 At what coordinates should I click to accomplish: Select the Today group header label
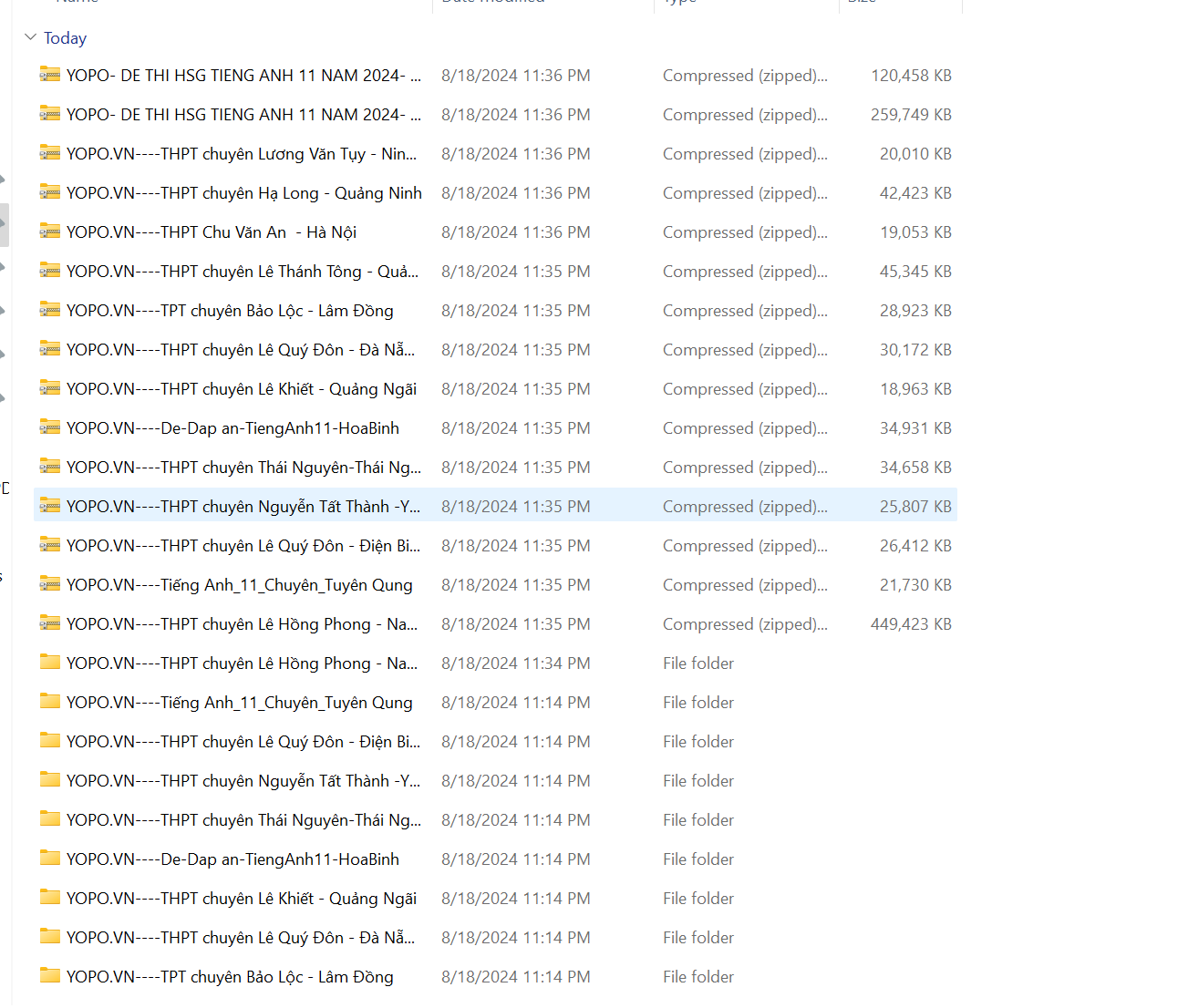[65, 38]
